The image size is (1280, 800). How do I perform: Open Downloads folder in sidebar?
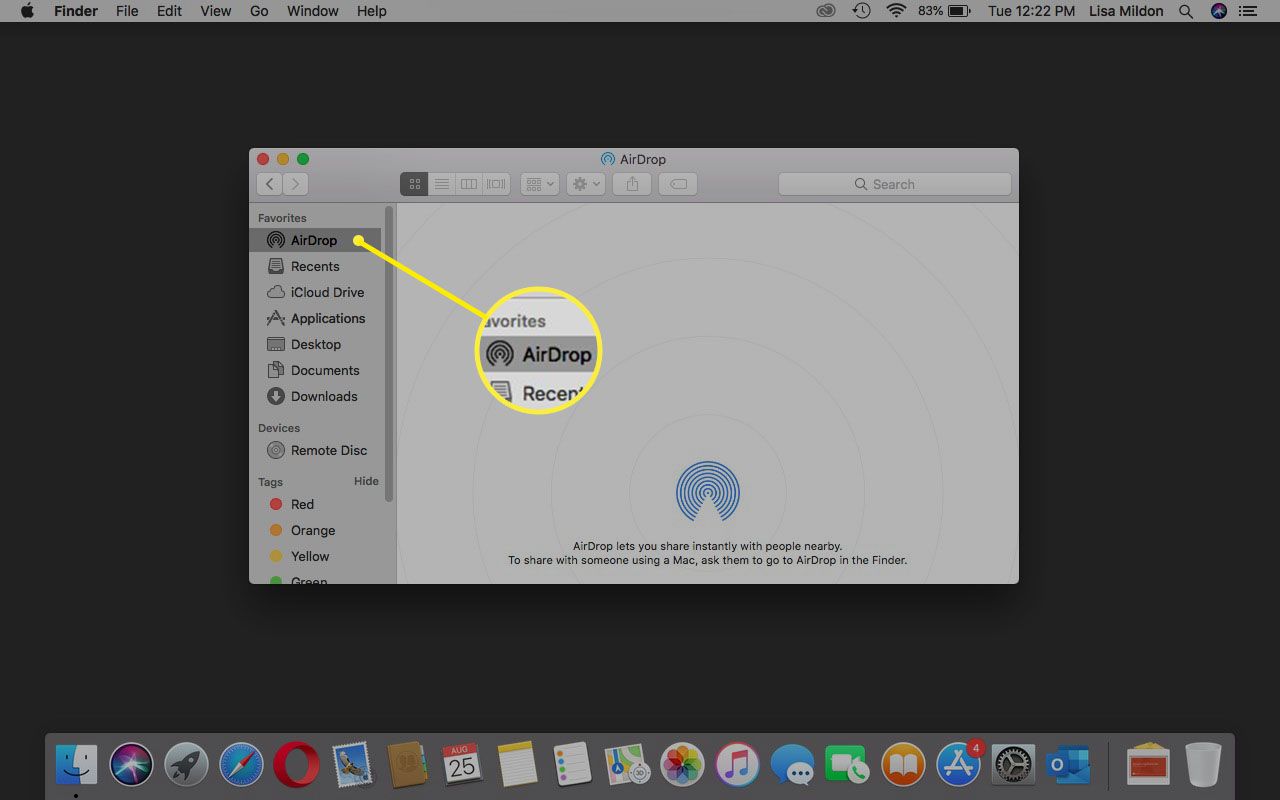point(315,396)
